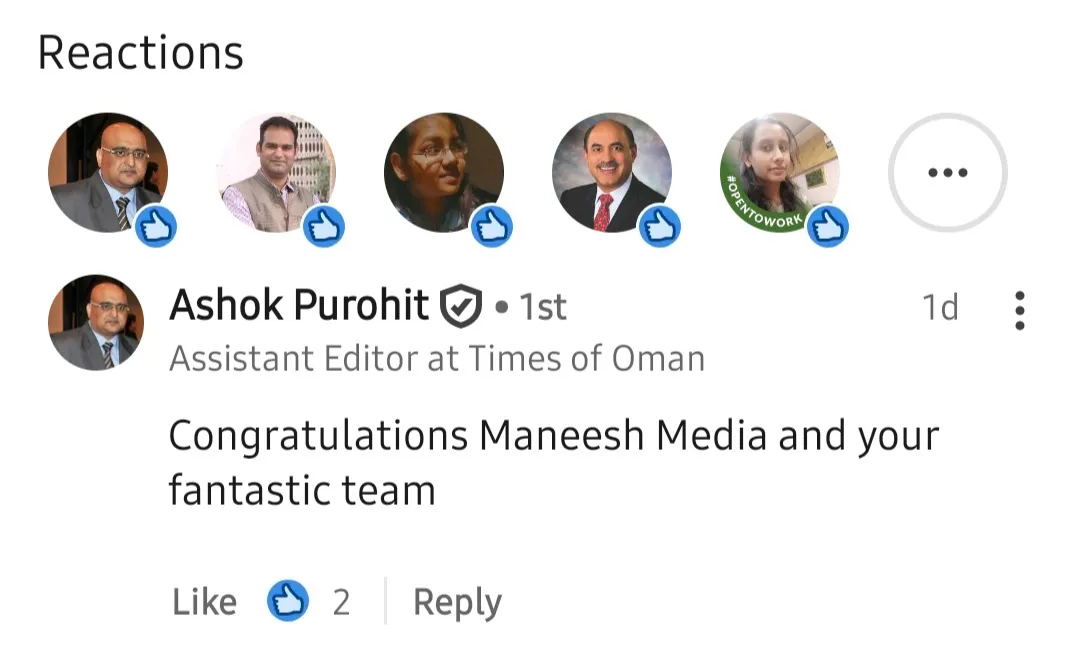Like Ashok Purohit's comment
Viewport: 1080px width, 672px height.
pos(204,602)
